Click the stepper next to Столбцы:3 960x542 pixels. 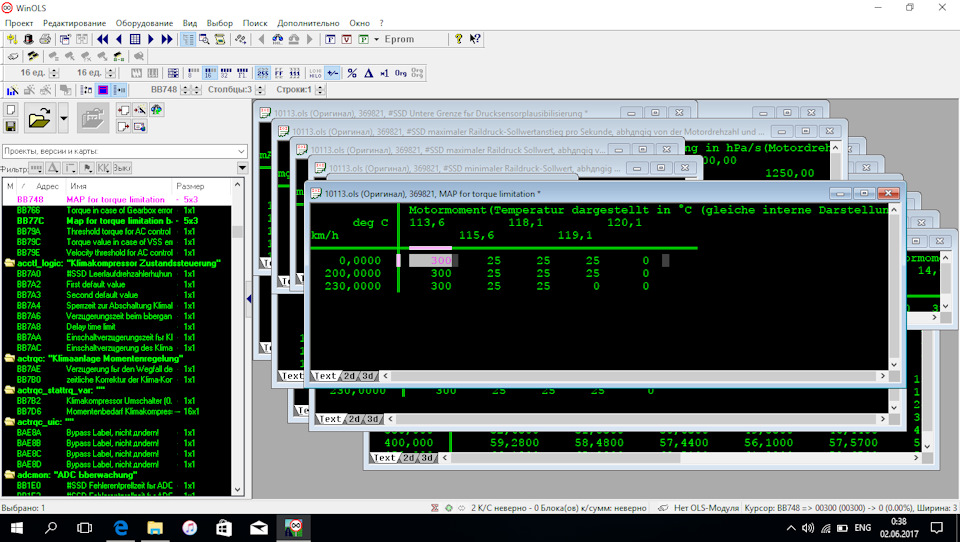tap(260, 90)
